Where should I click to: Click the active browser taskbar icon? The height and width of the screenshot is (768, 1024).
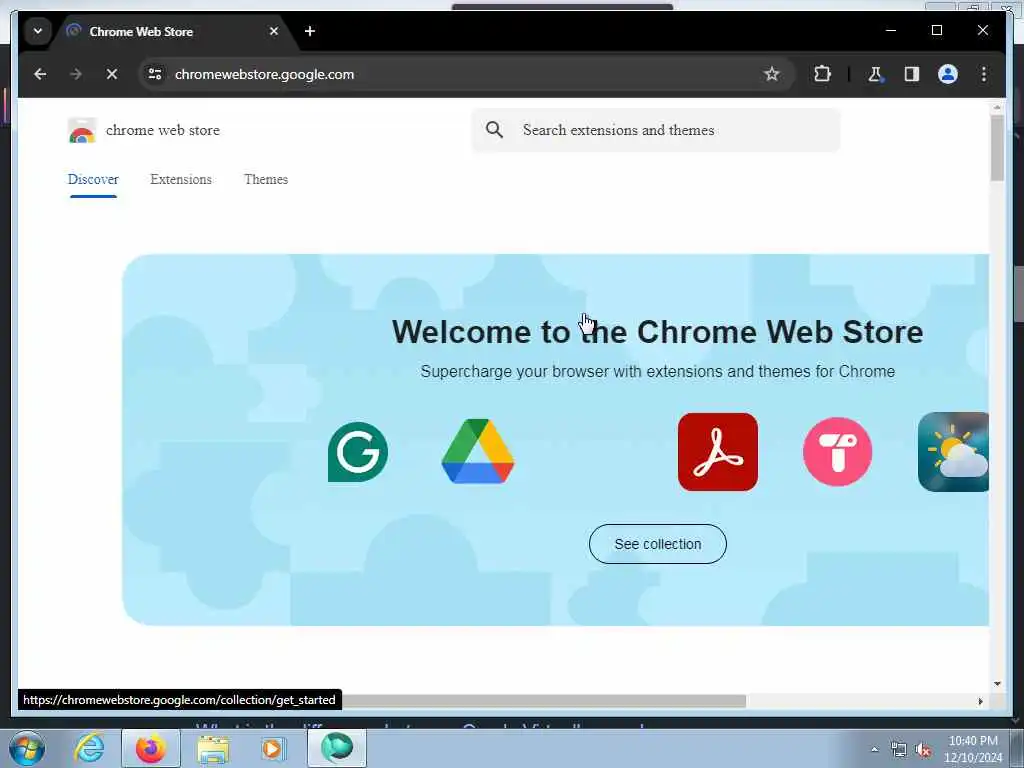[x=337, y=748]
